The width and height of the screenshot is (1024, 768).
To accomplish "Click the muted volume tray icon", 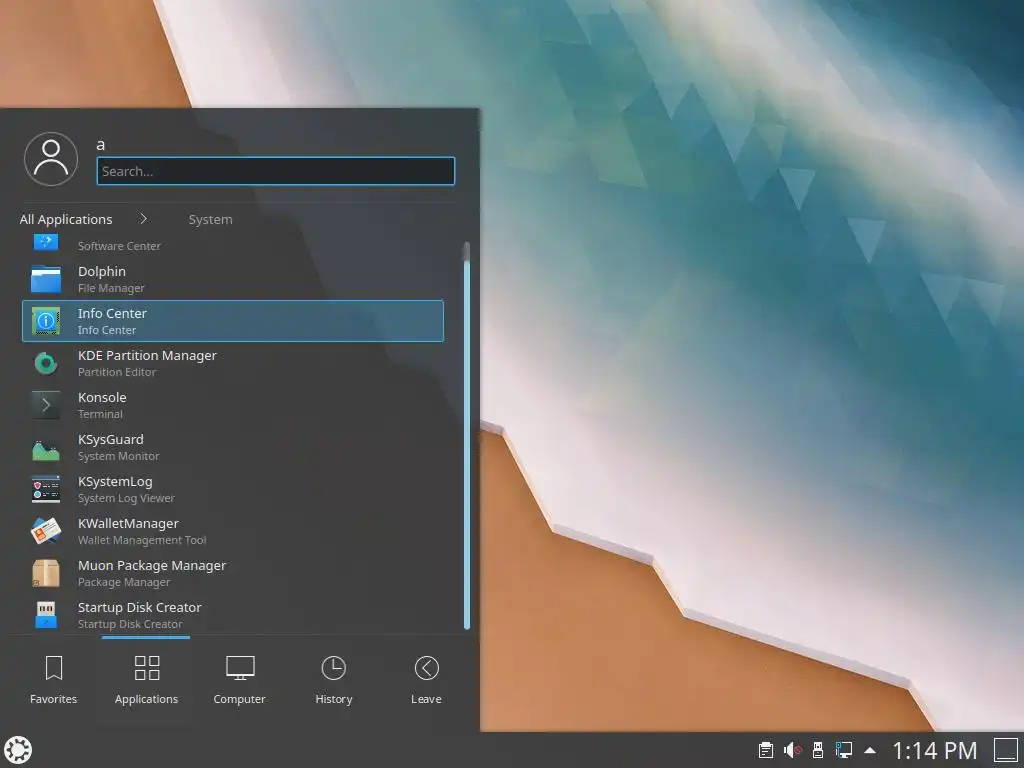I will point(792,750).
